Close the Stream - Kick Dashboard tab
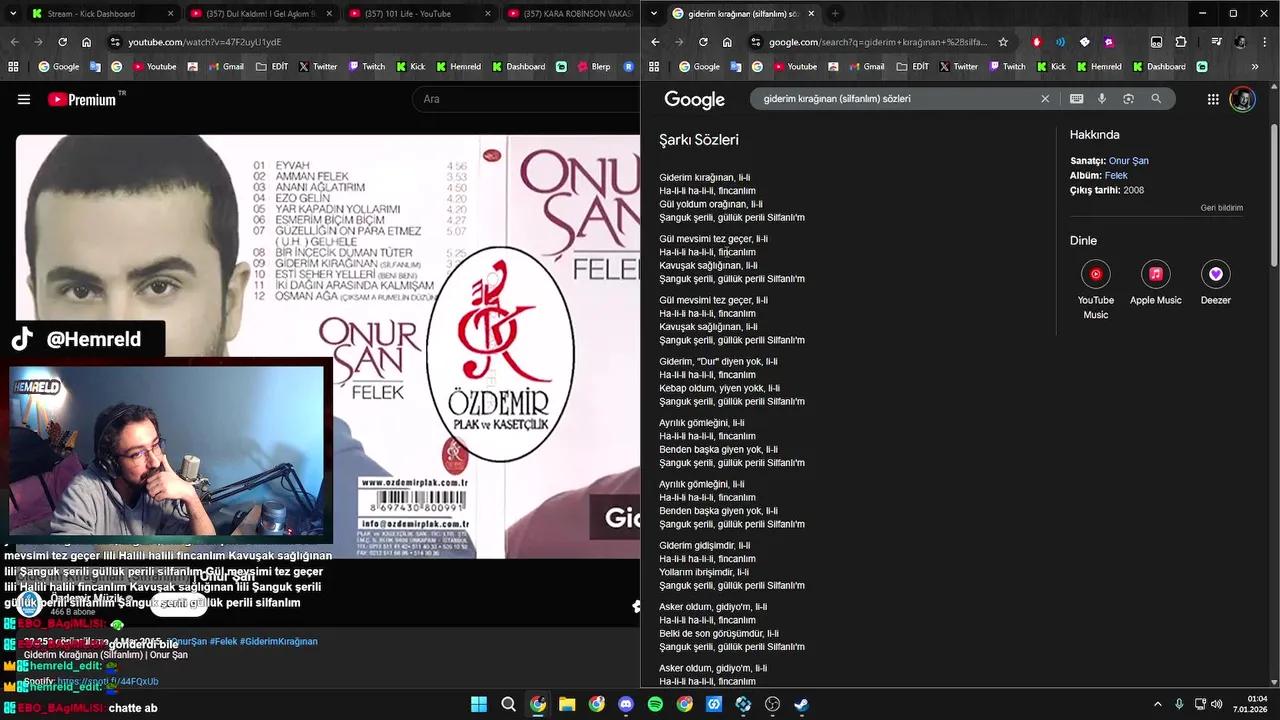Image resolution: width=1280 pixels, height=720 pixels. pyautogui.click(x=170, y=14)
